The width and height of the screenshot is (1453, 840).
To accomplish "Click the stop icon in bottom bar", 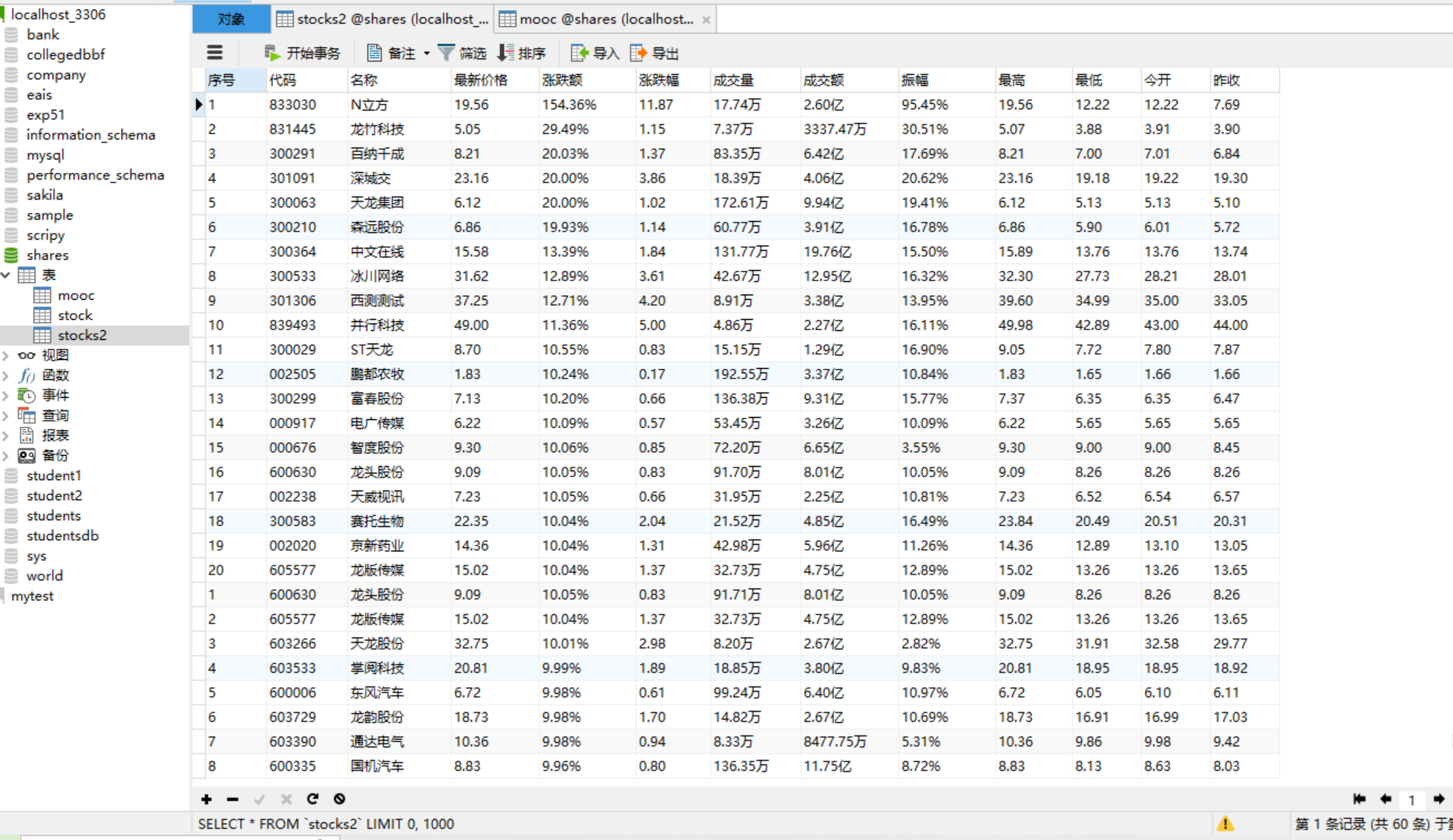I will click(x=339, y=799).
